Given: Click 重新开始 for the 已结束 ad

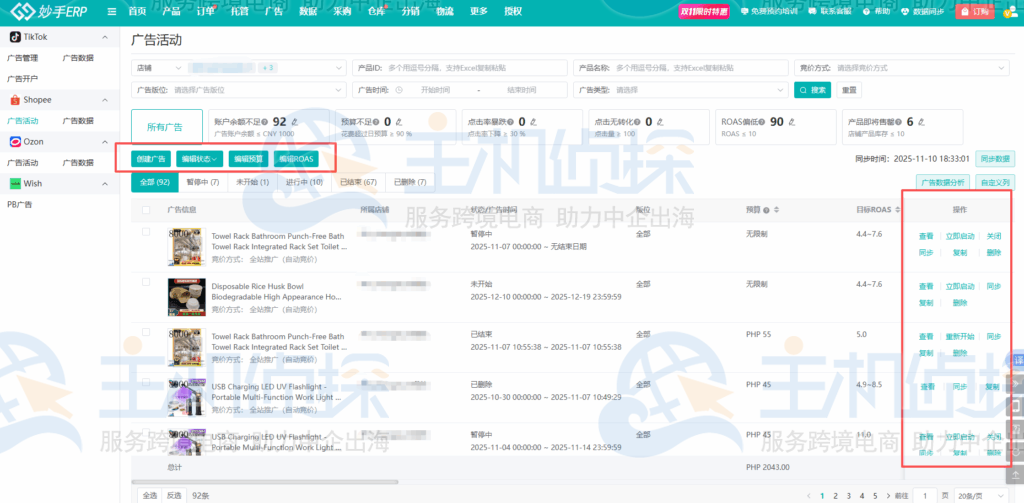Looking at the screenshot, I should 960,336.
